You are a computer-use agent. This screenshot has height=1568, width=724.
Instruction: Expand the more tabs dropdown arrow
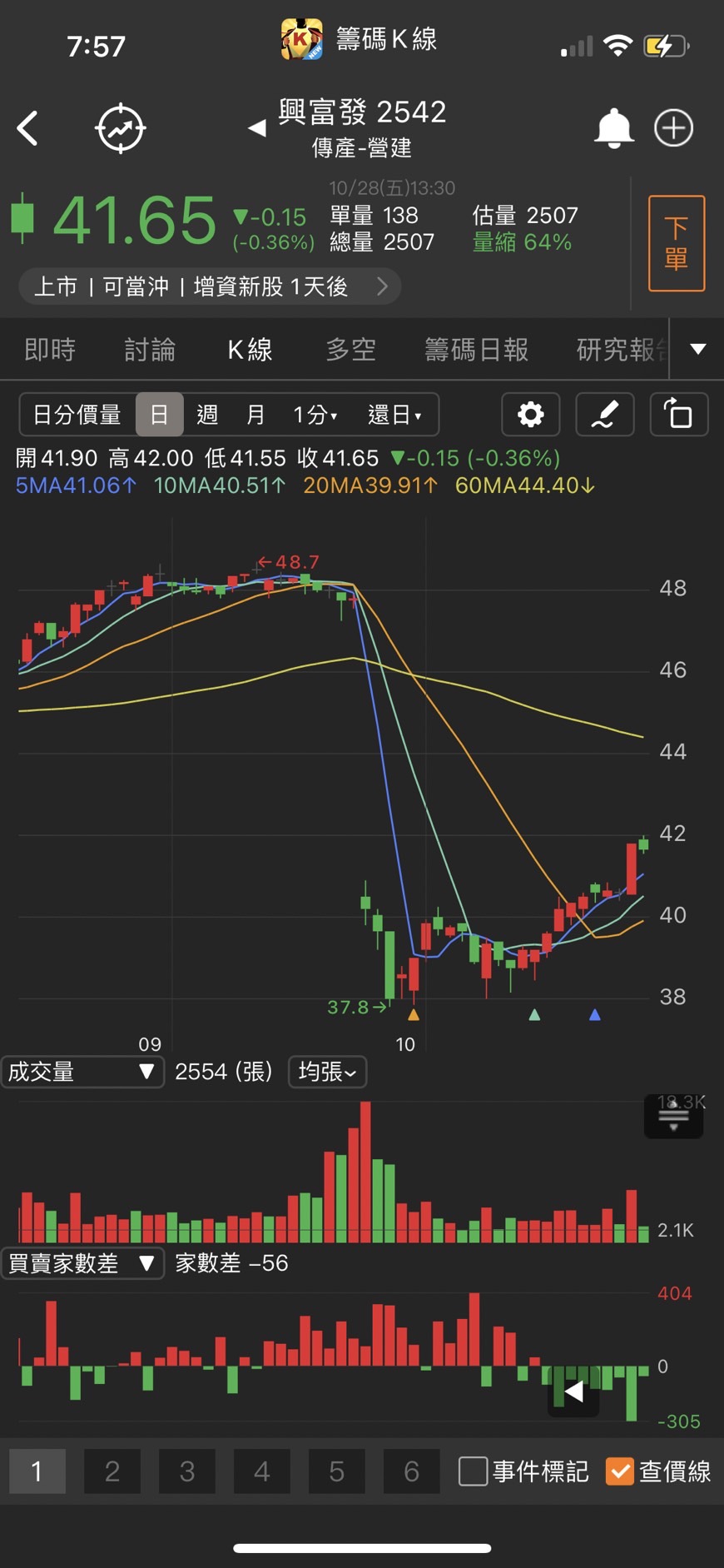click(697, 349)
